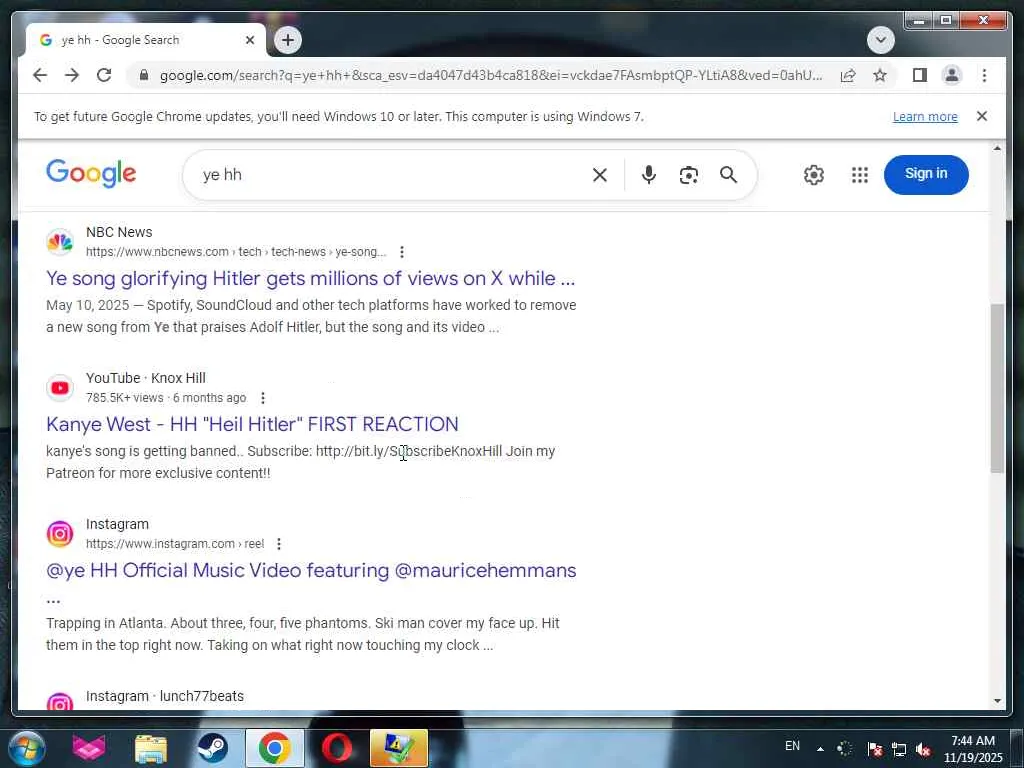Click the instagram.com › reel URL text
The width and height of the screenshot is (1024, 768).
[x=174, y=543]
